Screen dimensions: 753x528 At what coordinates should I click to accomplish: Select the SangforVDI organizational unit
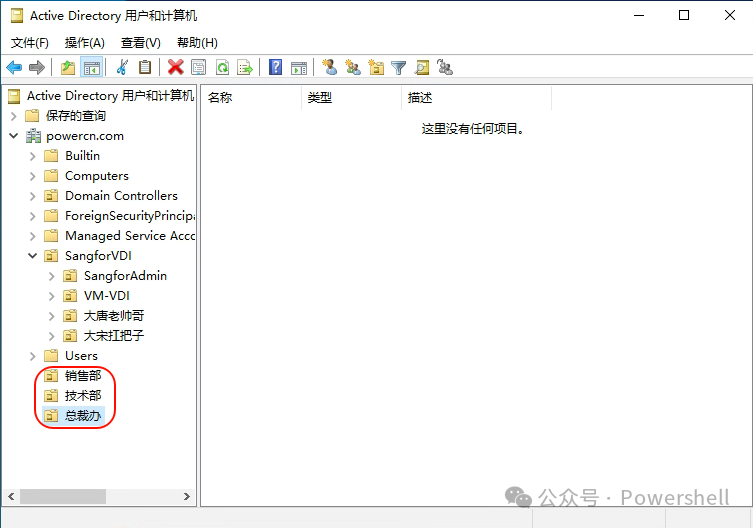[98, 256]
